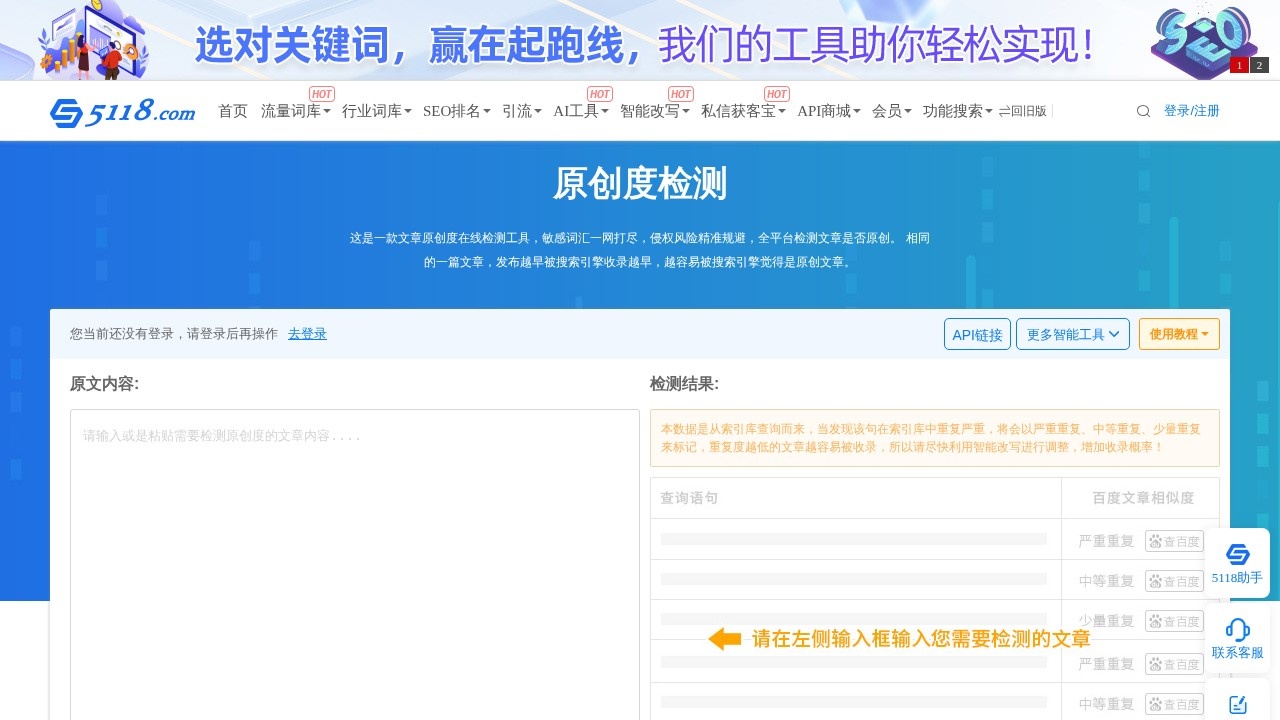
Task: Click the search magnifier icon
Action: [1143, 111]
